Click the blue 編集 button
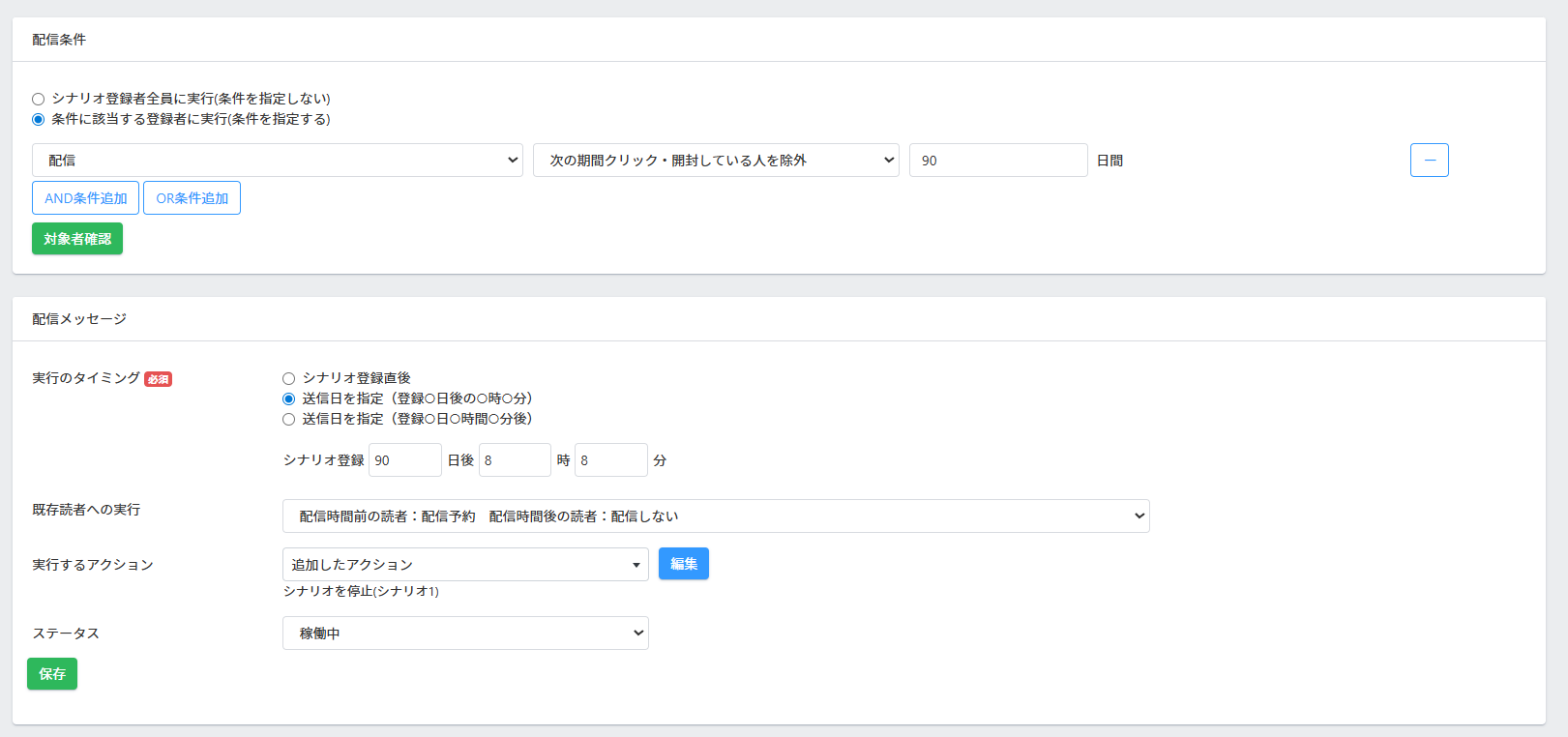Viewport: 1568px width, 737px height. [x=683, y=564]
